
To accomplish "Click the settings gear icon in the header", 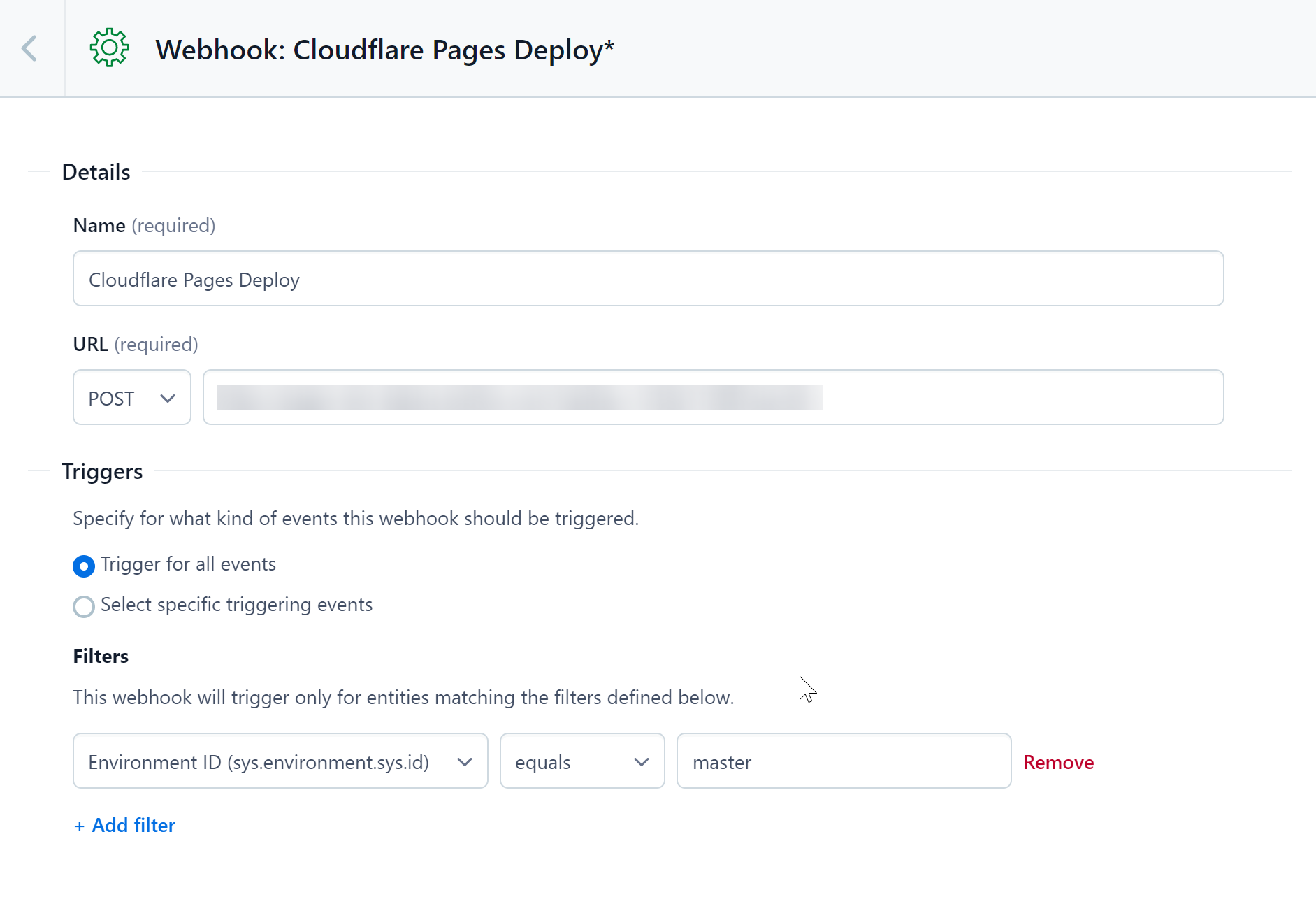I will 110,48.
